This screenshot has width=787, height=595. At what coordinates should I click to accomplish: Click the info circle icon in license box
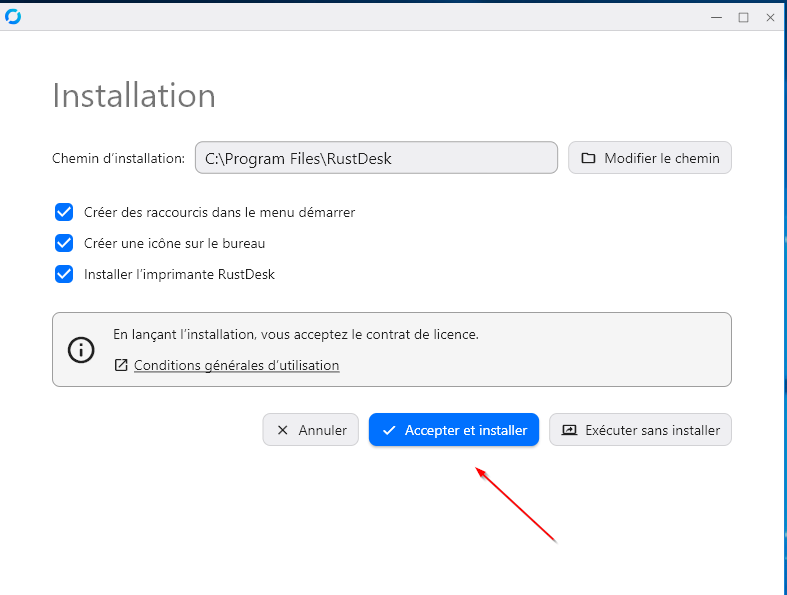click(x=81, y=349)
